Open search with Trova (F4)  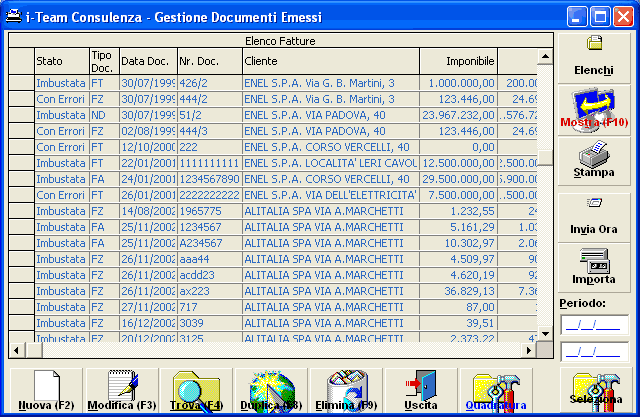click(x=196, y=391)
